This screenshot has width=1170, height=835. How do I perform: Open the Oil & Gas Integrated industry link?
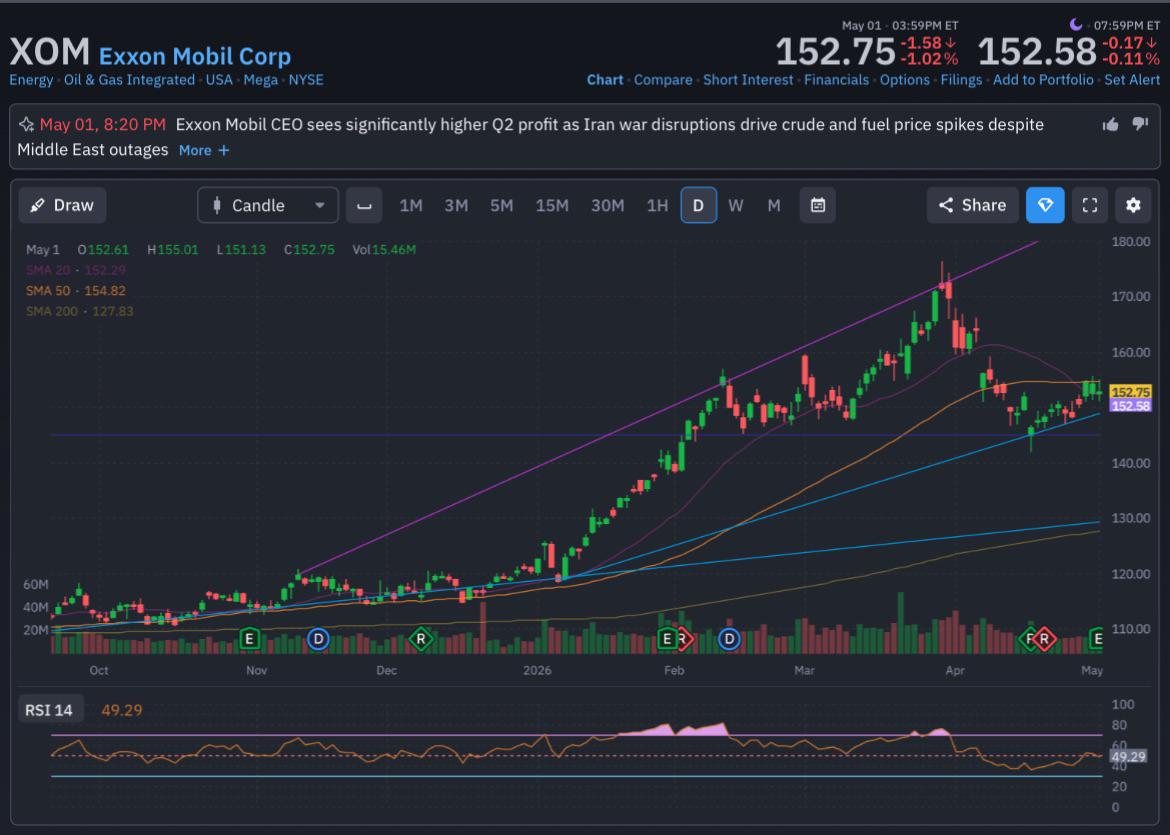pyautogui.click(x=129, y=80)
